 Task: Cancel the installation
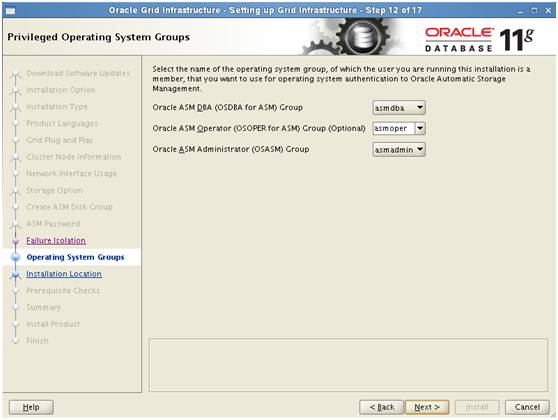pyautogui.click(x=527, y=407)
